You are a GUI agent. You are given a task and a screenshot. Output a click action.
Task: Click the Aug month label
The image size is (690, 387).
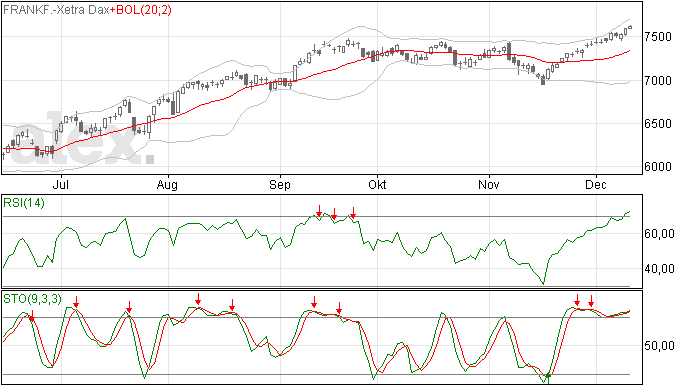[x=167, y=184]
